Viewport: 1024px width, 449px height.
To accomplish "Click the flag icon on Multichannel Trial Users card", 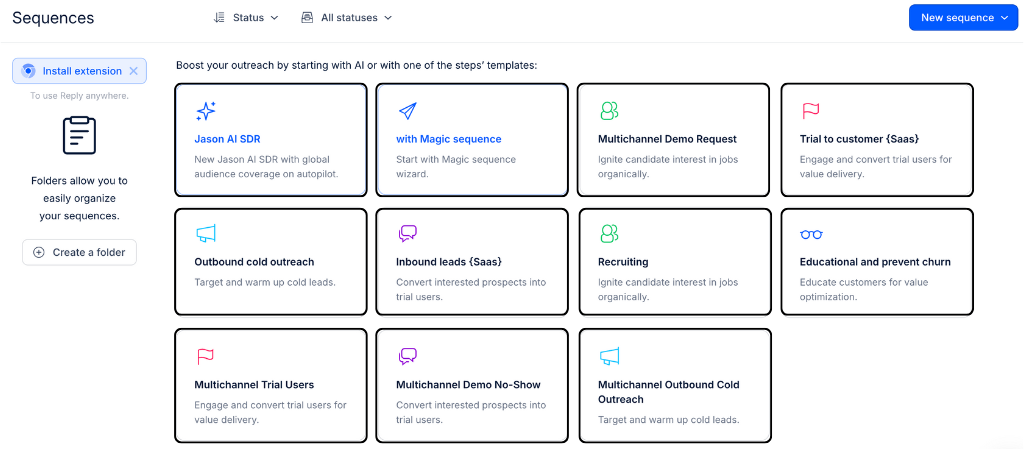I will [205, 356].
